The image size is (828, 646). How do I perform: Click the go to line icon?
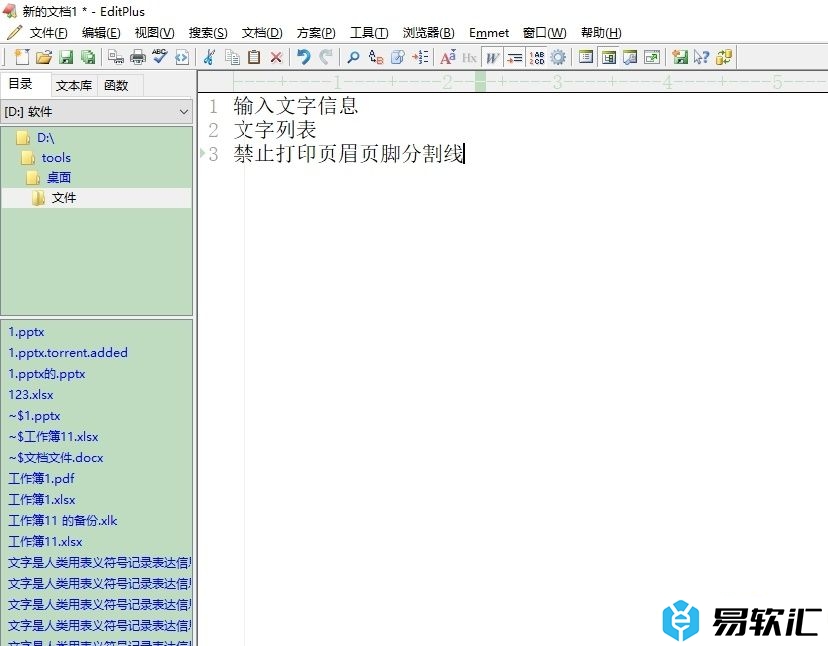(x=420, y=57)
